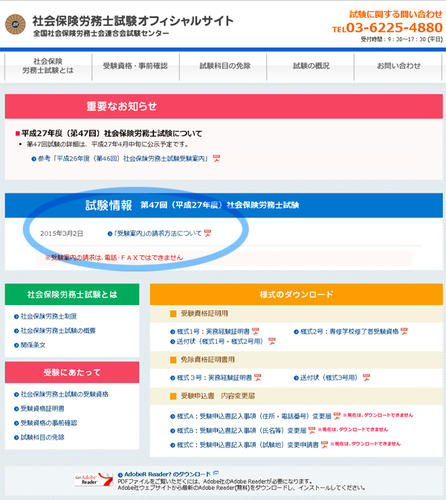Image resolution: width=446 pixels, height=500 pixels.
Task: Click date 2015年3月2日
Action: (62, 233)
